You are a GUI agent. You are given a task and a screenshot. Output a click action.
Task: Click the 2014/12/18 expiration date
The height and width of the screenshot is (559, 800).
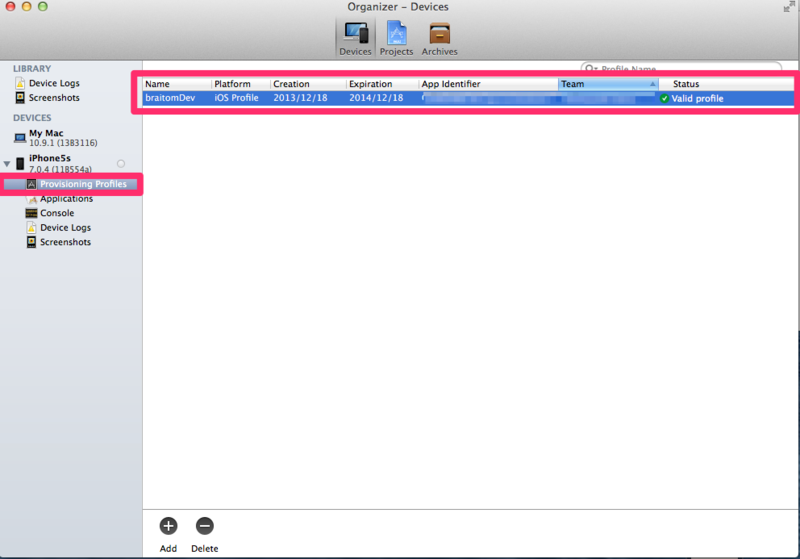376,98
